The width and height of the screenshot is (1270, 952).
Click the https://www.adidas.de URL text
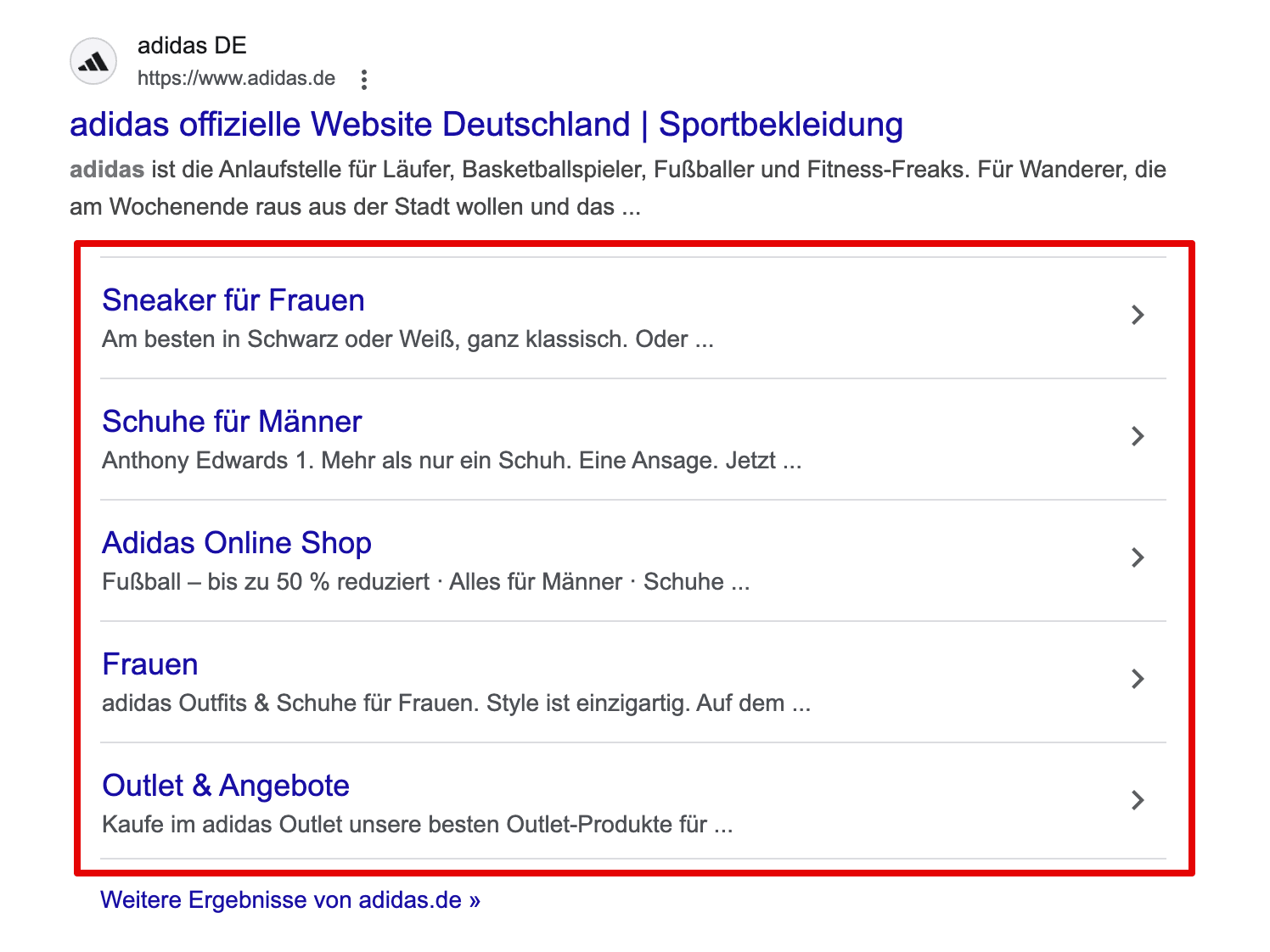point(236,79)
